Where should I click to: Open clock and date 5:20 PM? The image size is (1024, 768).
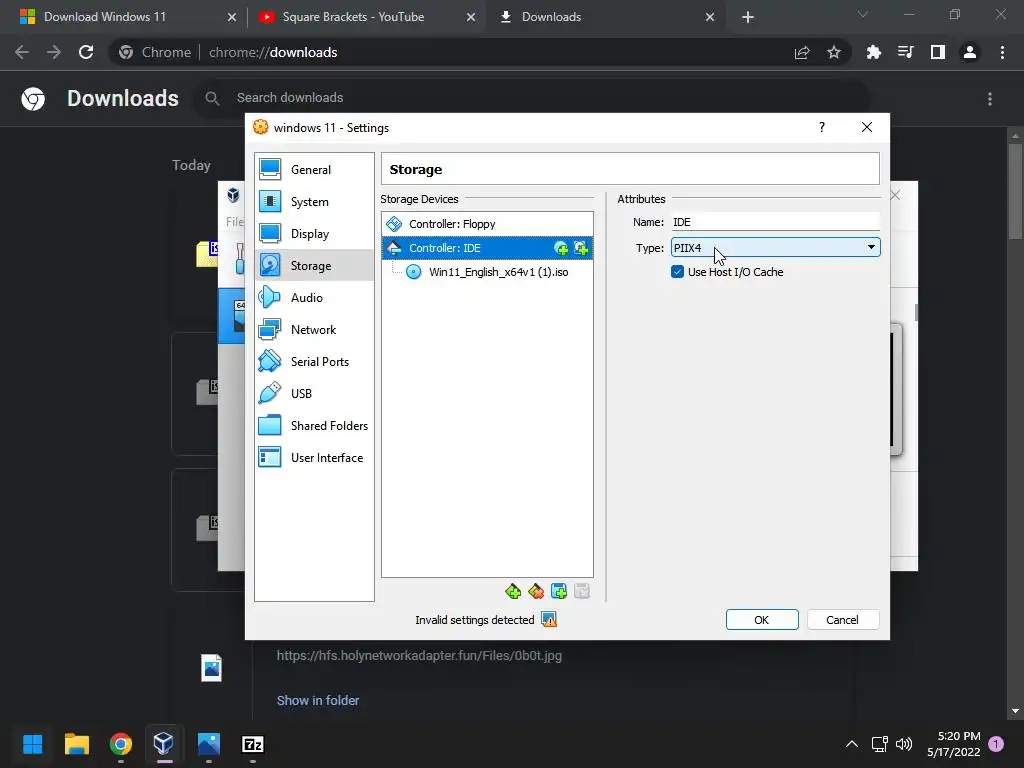953,744
